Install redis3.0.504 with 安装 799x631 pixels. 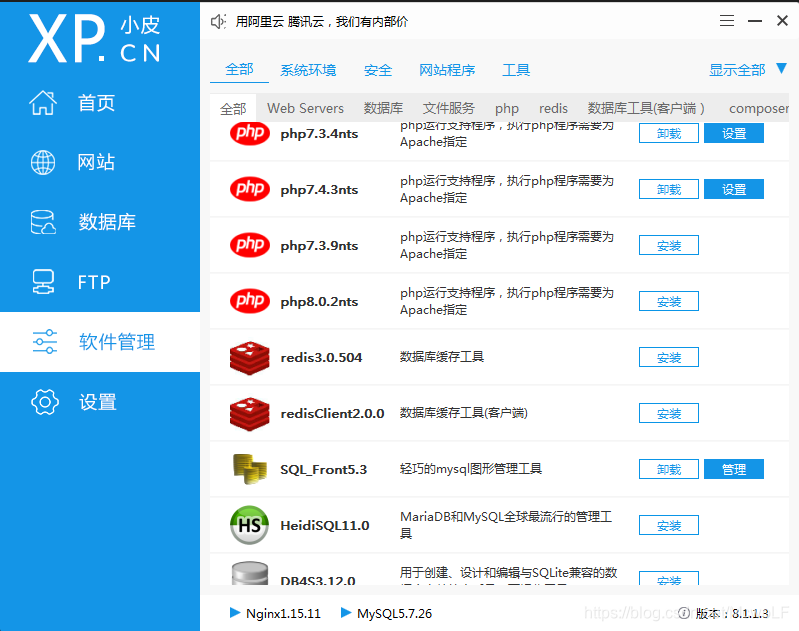tap(669, 357)
